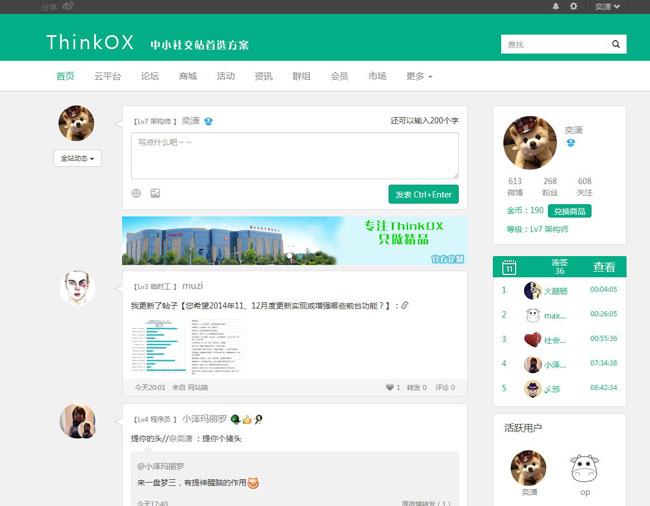Click rank 5 mustache avatar in list

coord(533,389)
